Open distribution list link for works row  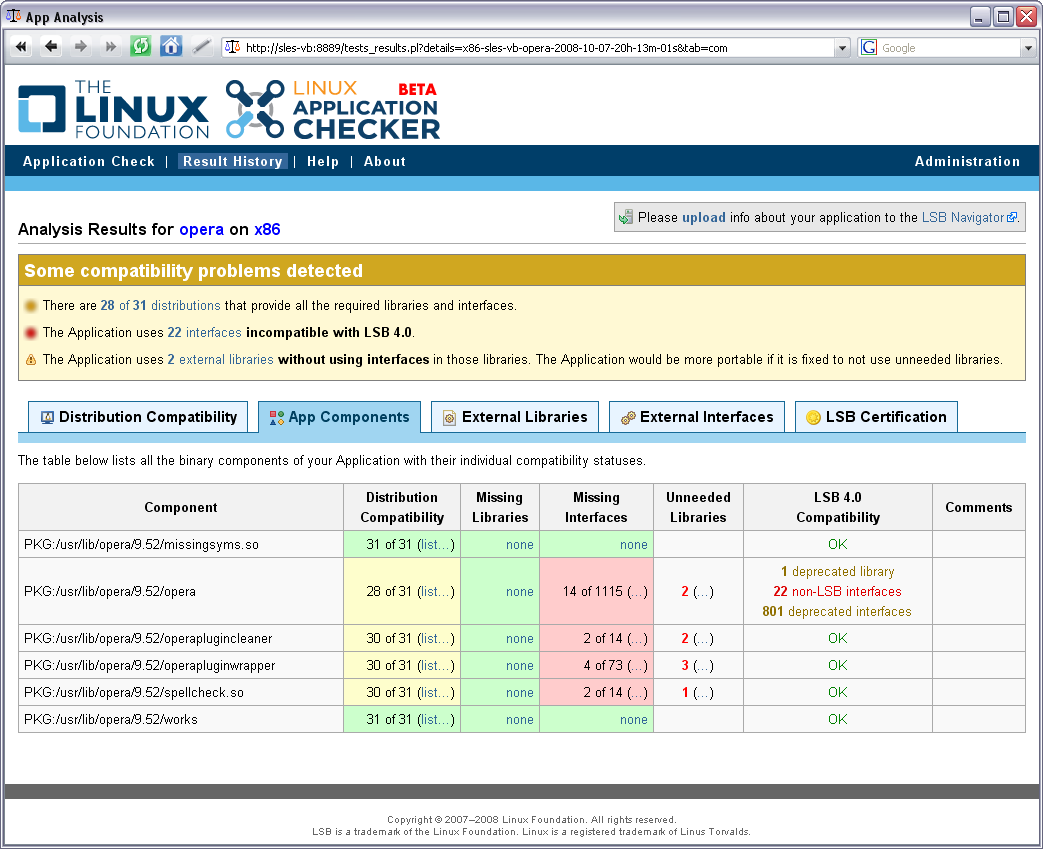pos(436,719)
